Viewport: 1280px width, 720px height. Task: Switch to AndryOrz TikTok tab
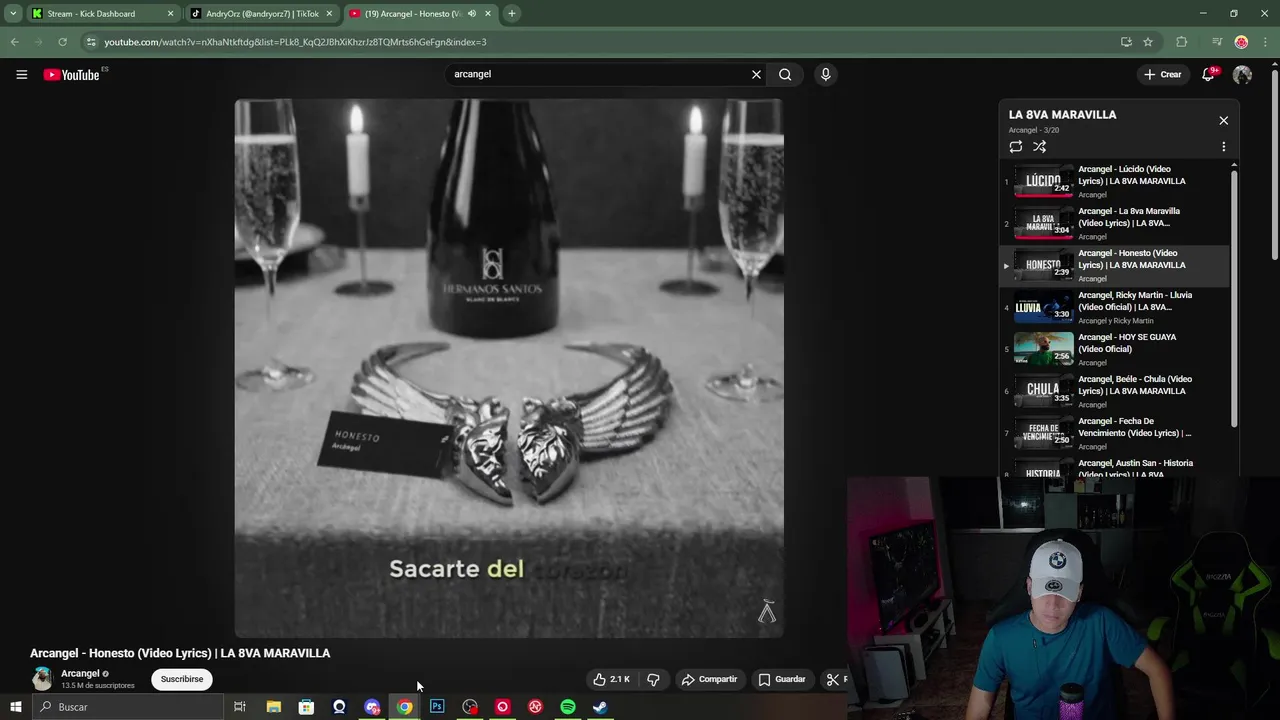(262, 14)
